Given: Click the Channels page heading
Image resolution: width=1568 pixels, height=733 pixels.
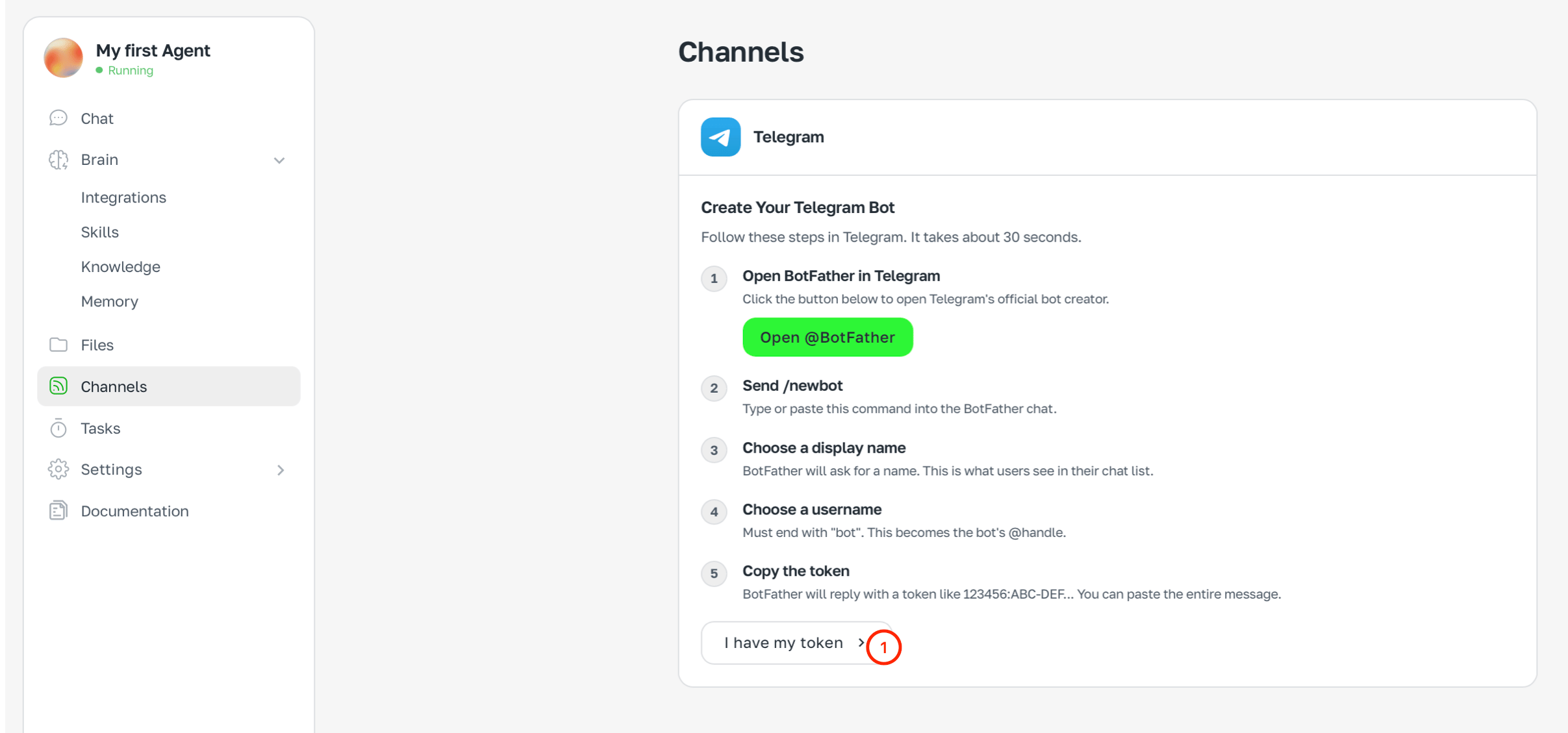Looking at the screenshot, I should click(741, 52).
